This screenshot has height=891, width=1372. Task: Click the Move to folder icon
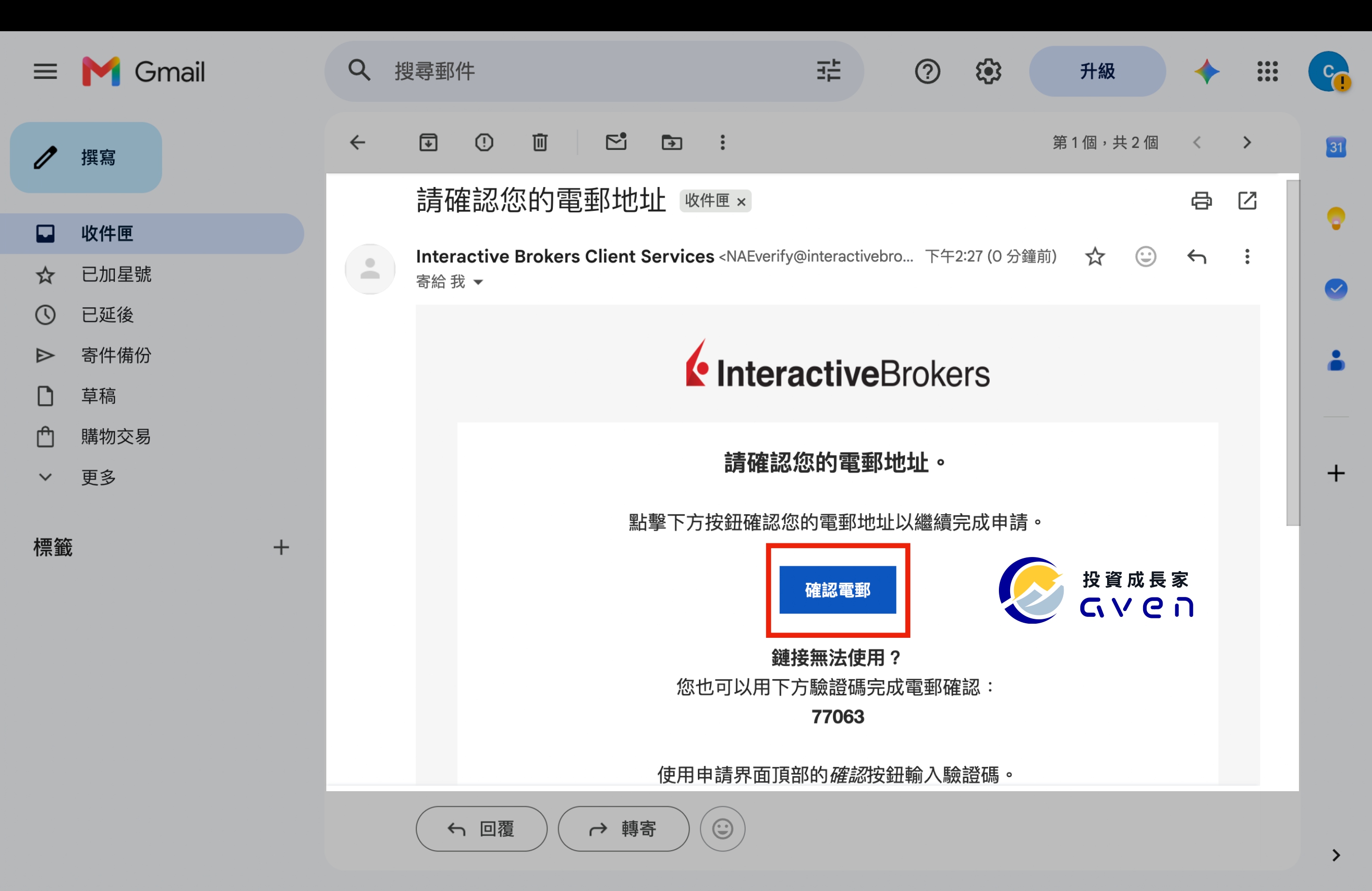(x=672, y=142)
